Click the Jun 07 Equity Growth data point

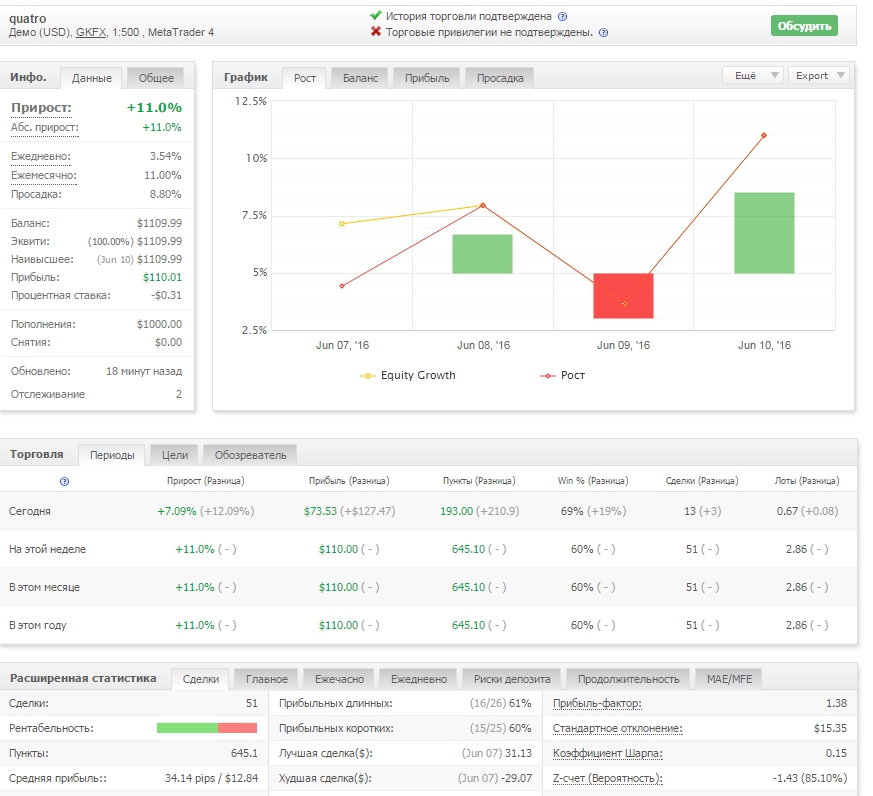pos(342,224)
